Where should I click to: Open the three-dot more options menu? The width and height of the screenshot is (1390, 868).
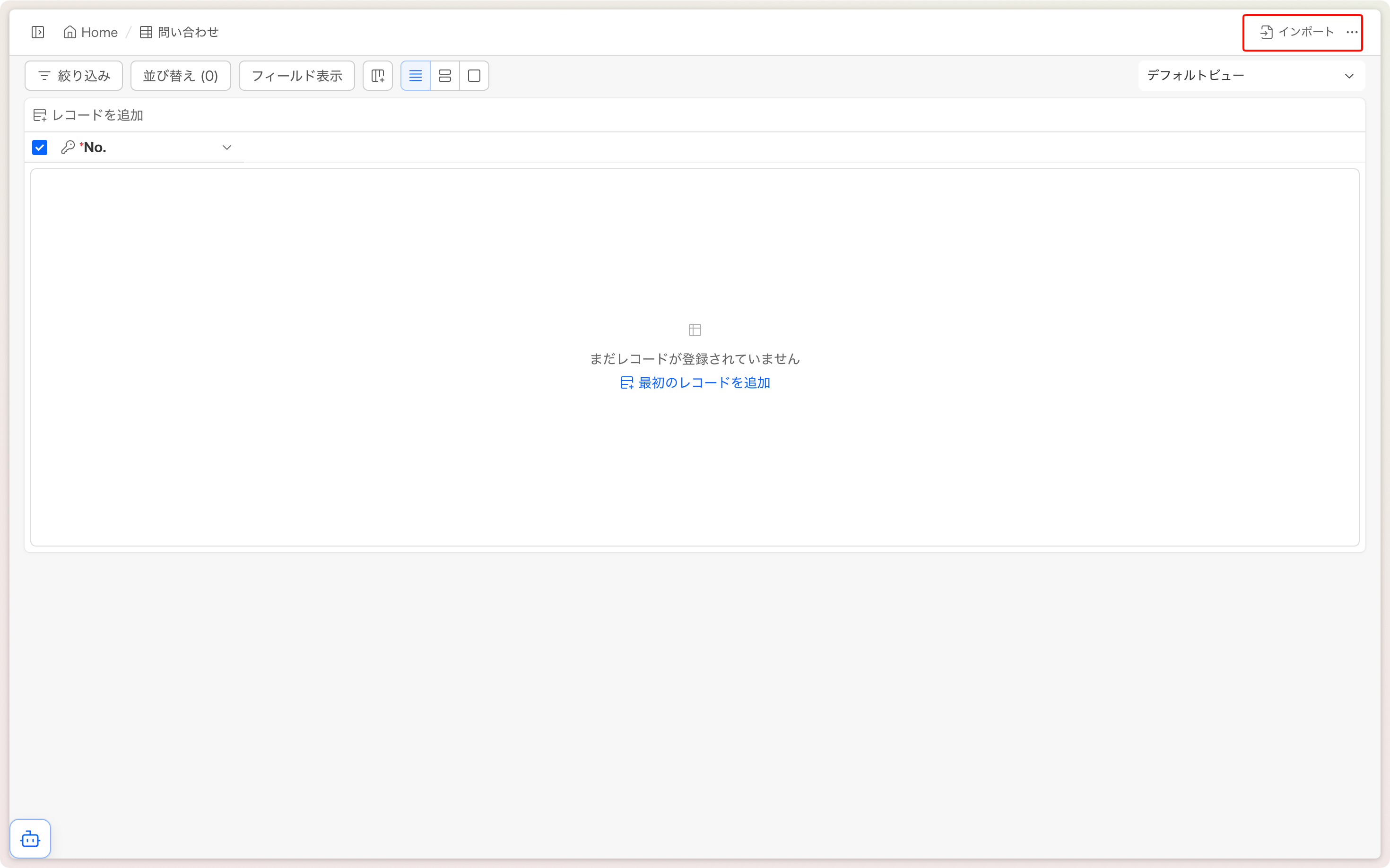(1352, 32)
